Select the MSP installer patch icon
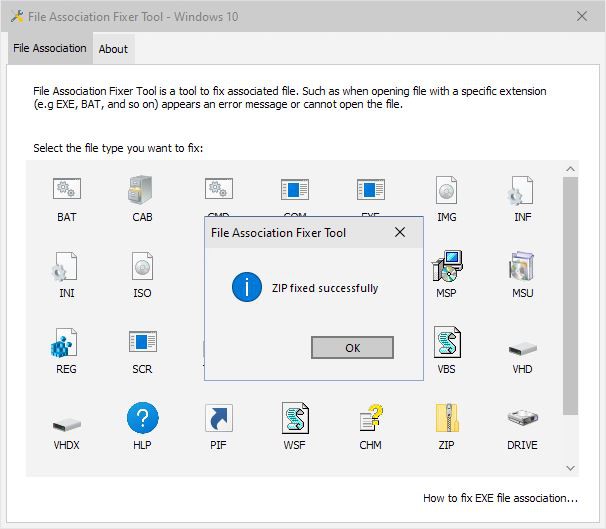 tap(447, 266)
